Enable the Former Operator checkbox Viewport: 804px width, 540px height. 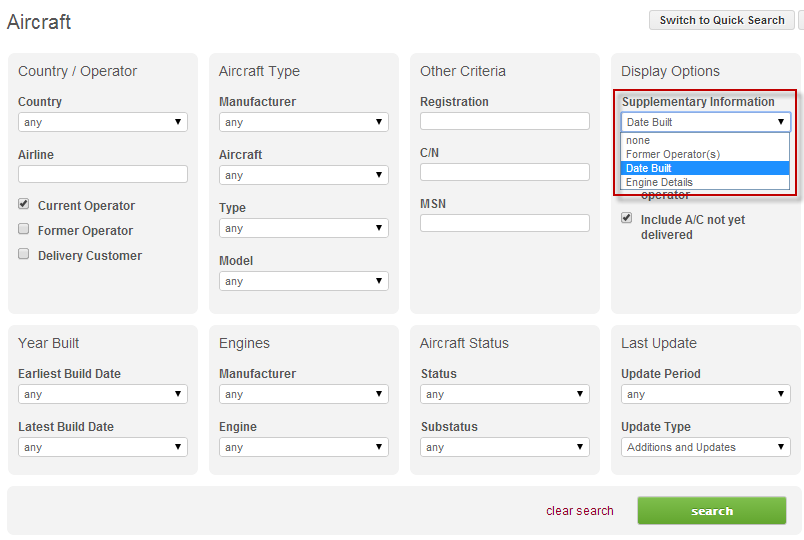(24, 229)
